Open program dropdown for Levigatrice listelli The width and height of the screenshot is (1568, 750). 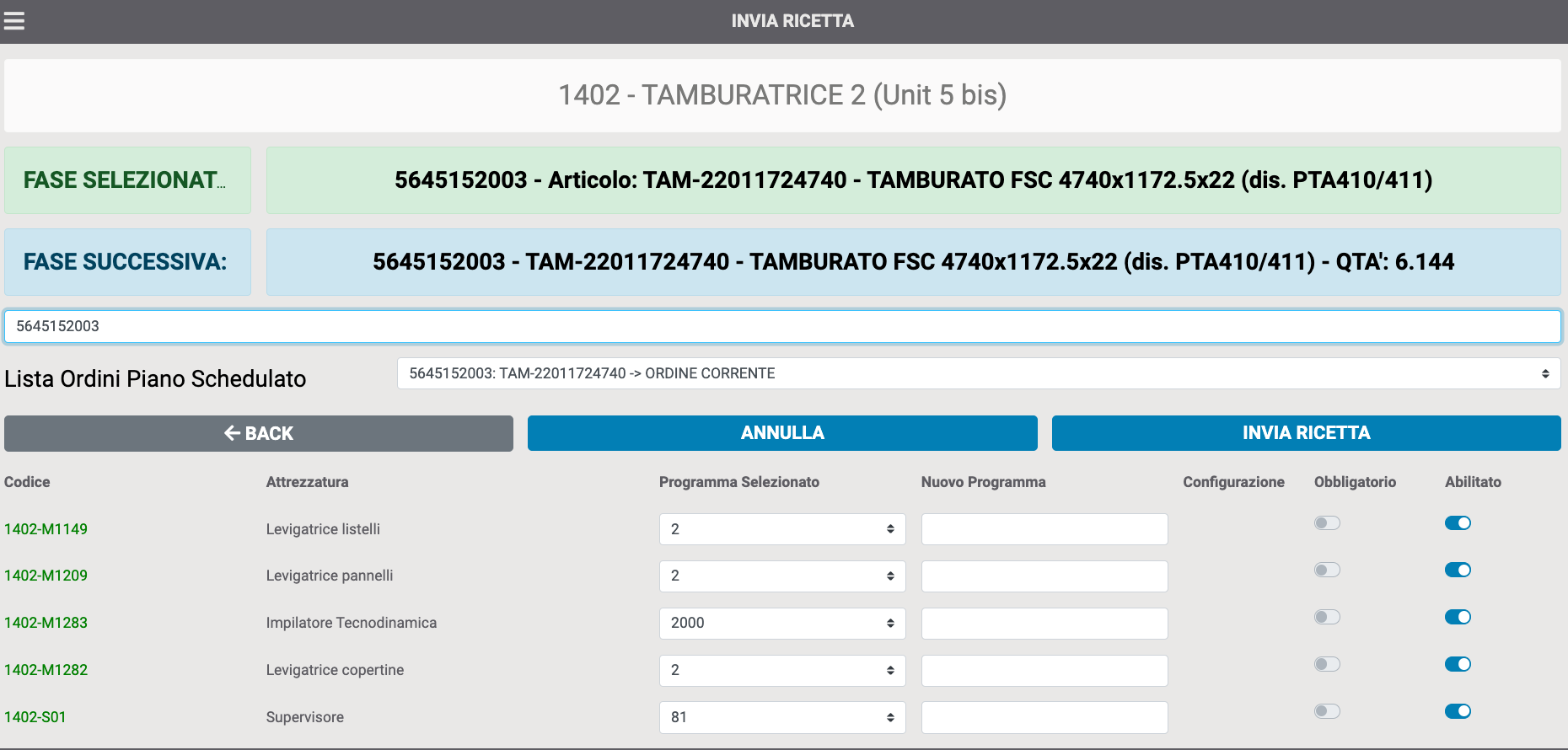[x=781, y=529]
